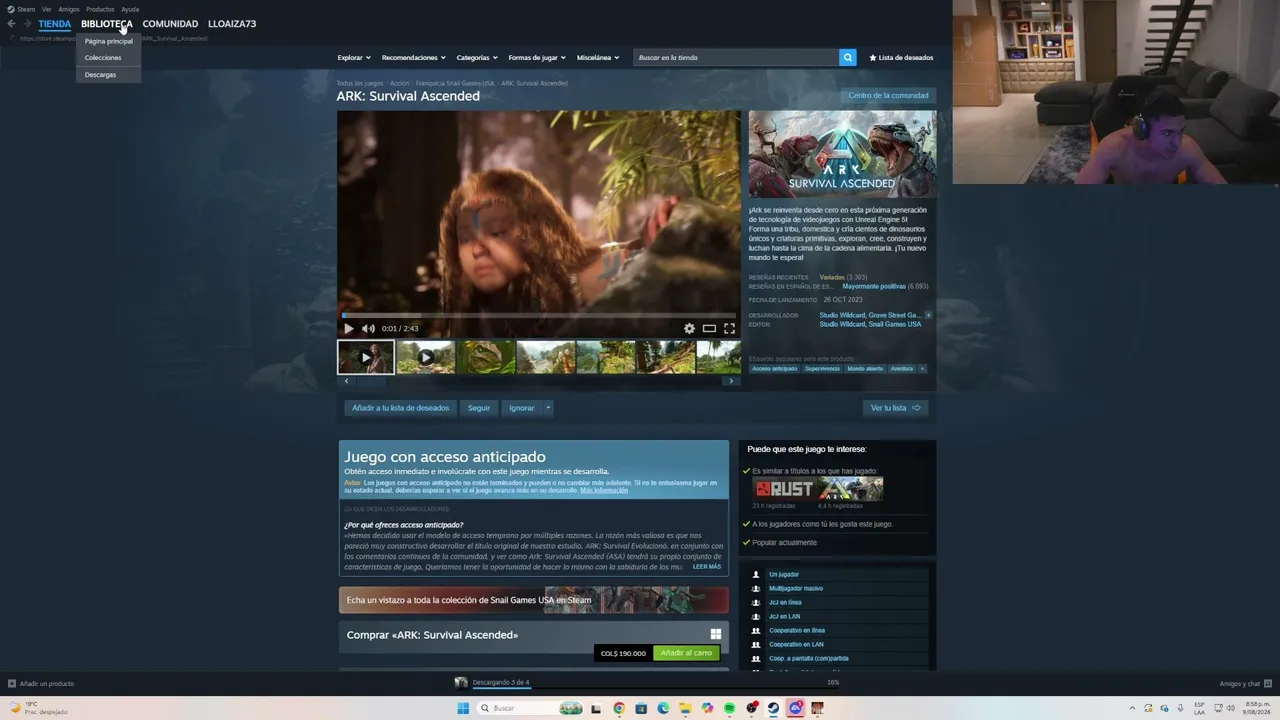Select the second trailer video thumbnail

426,357
